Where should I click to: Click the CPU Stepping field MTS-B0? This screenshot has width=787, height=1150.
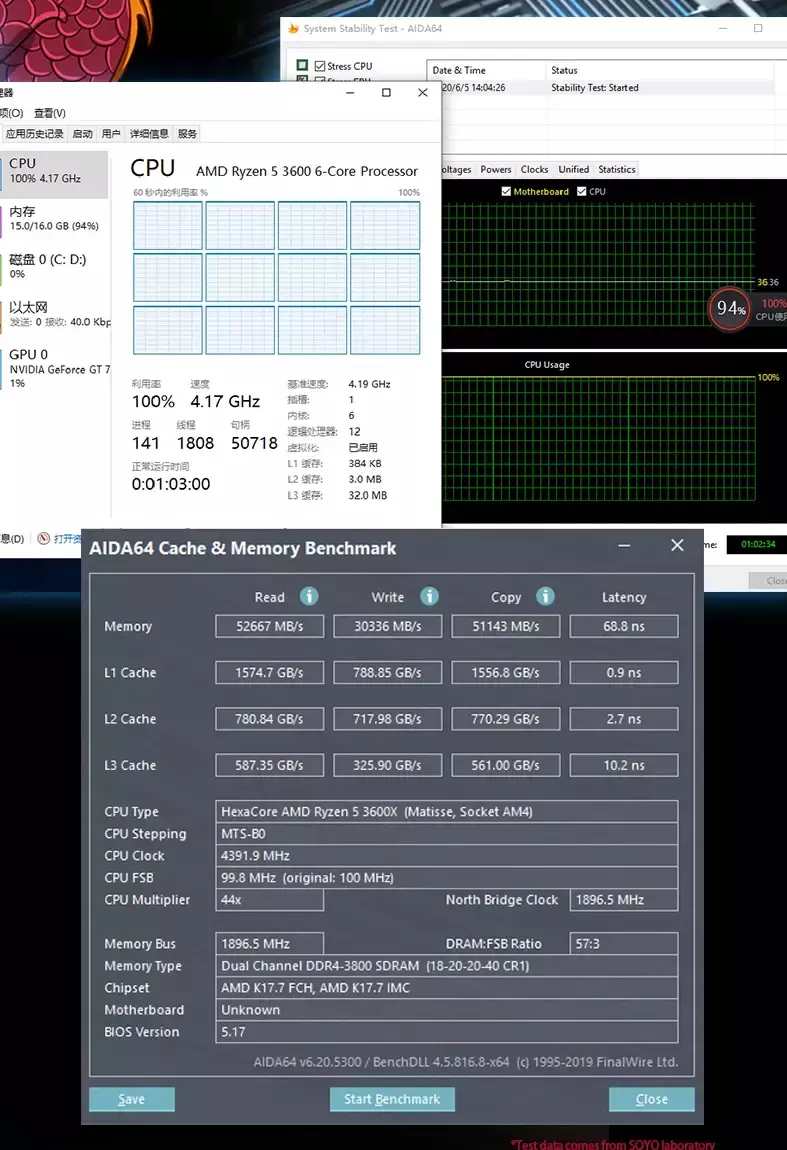click(447, 834)
